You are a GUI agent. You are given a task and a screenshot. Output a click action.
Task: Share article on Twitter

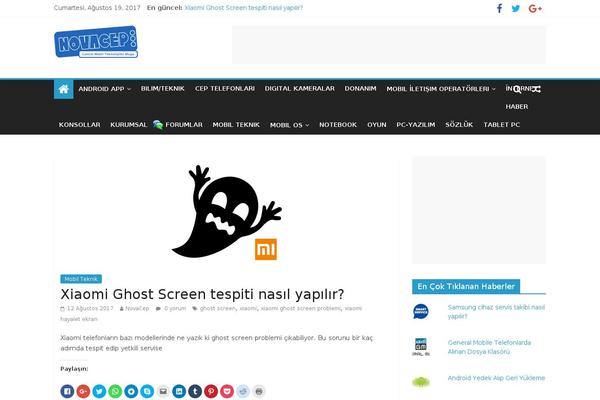click(x=99, y=391)
